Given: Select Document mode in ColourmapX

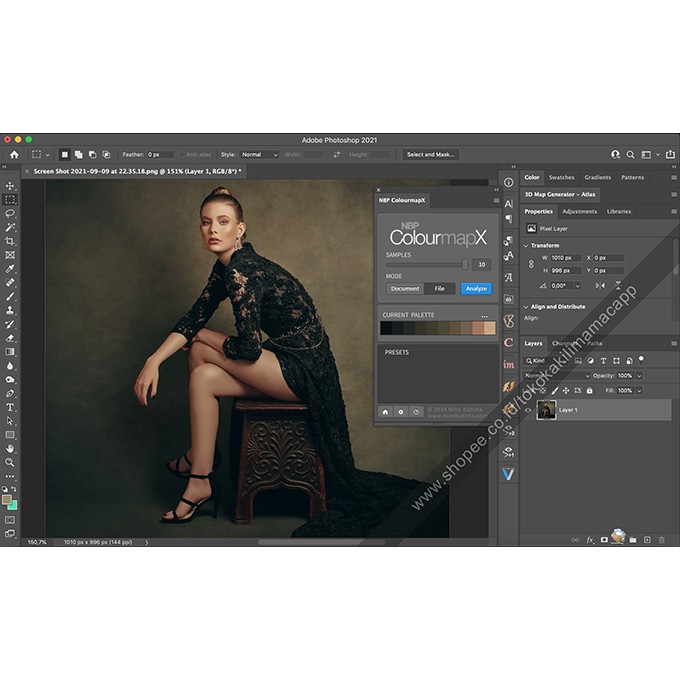Looking at the screenshot, I should pos(405,288).
